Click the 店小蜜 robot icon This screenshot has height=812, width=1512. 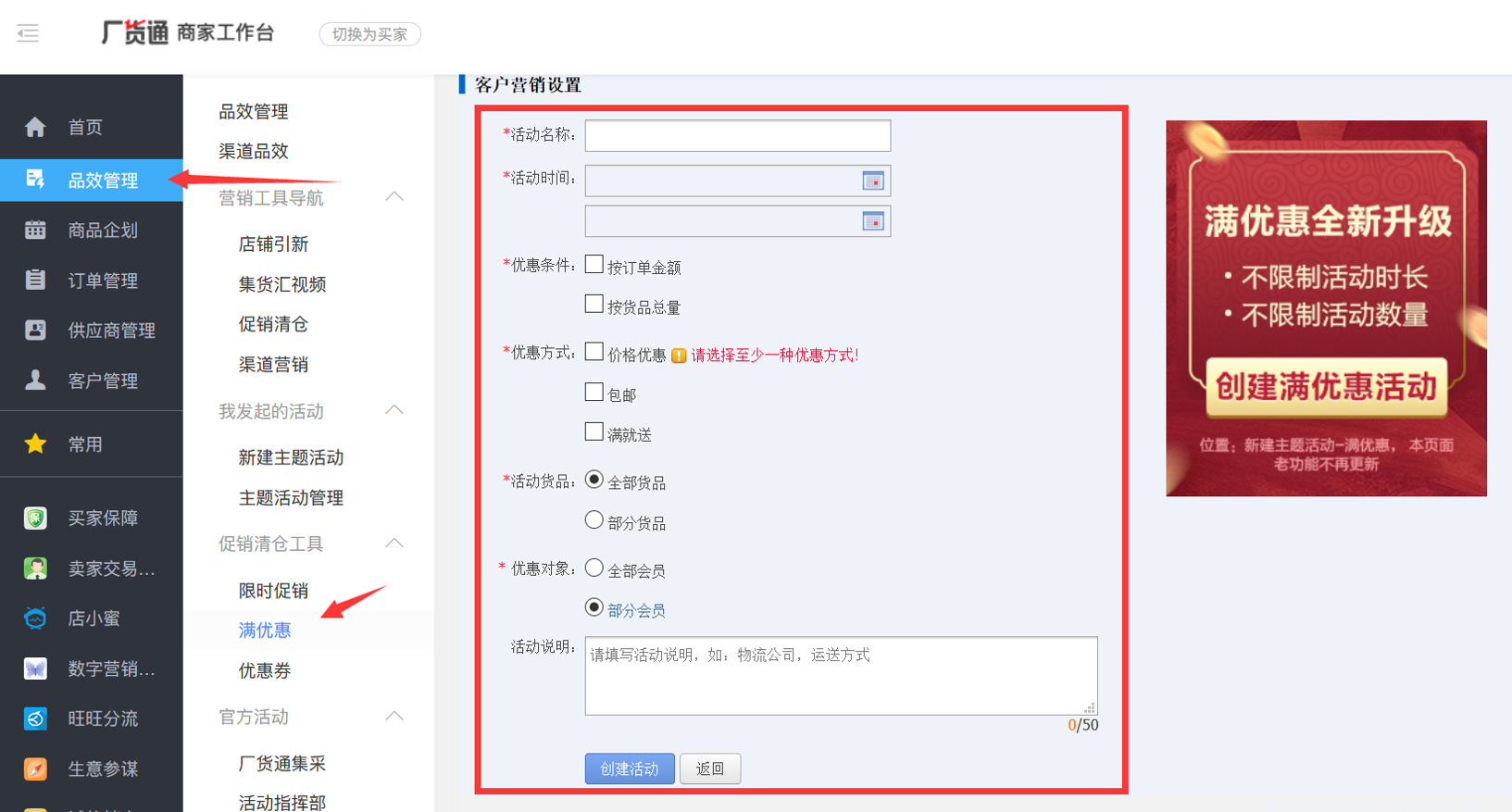click(35, 618)
